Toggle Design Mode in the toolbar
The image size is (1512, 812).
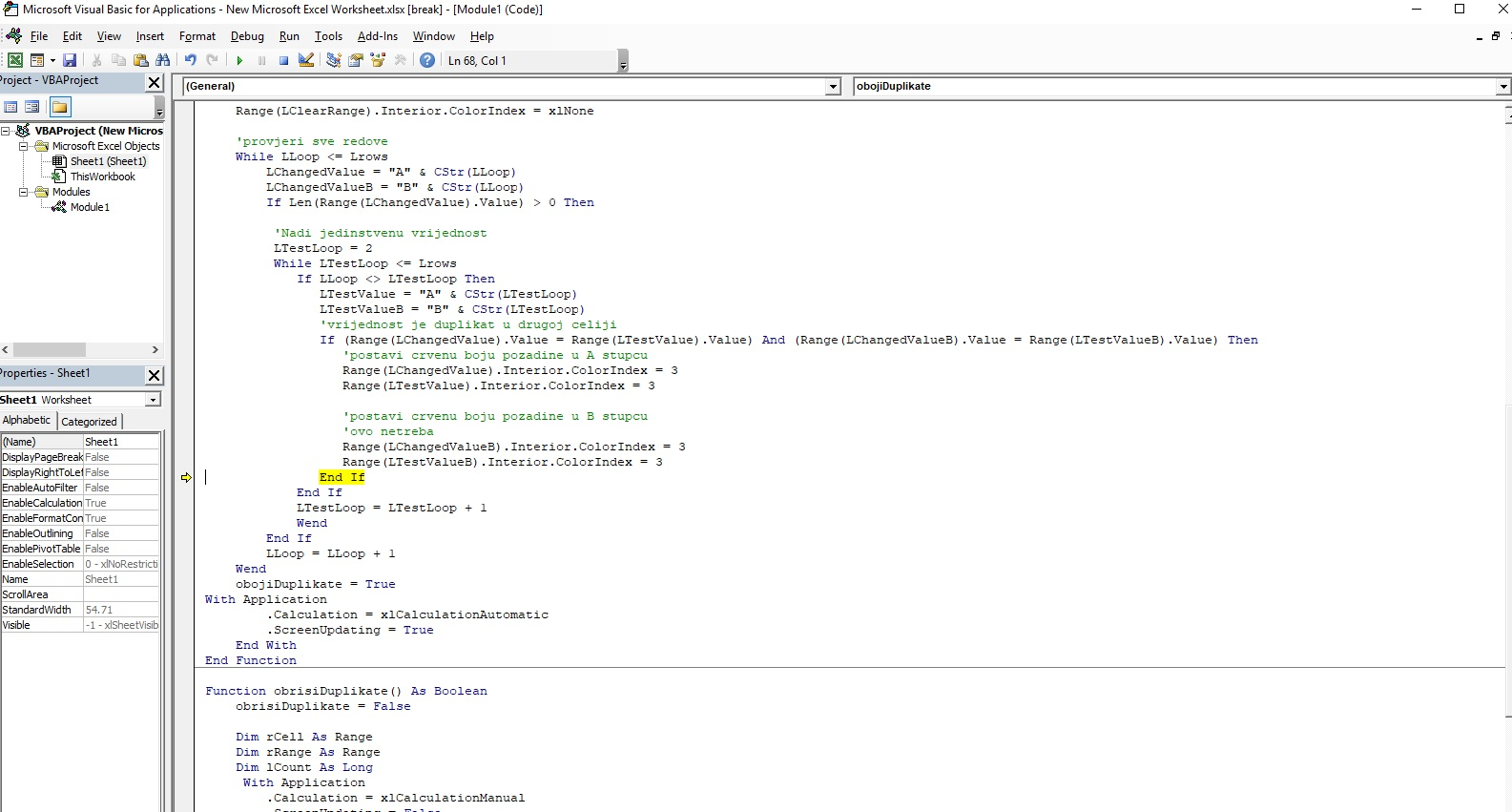[x=306, y=60]
